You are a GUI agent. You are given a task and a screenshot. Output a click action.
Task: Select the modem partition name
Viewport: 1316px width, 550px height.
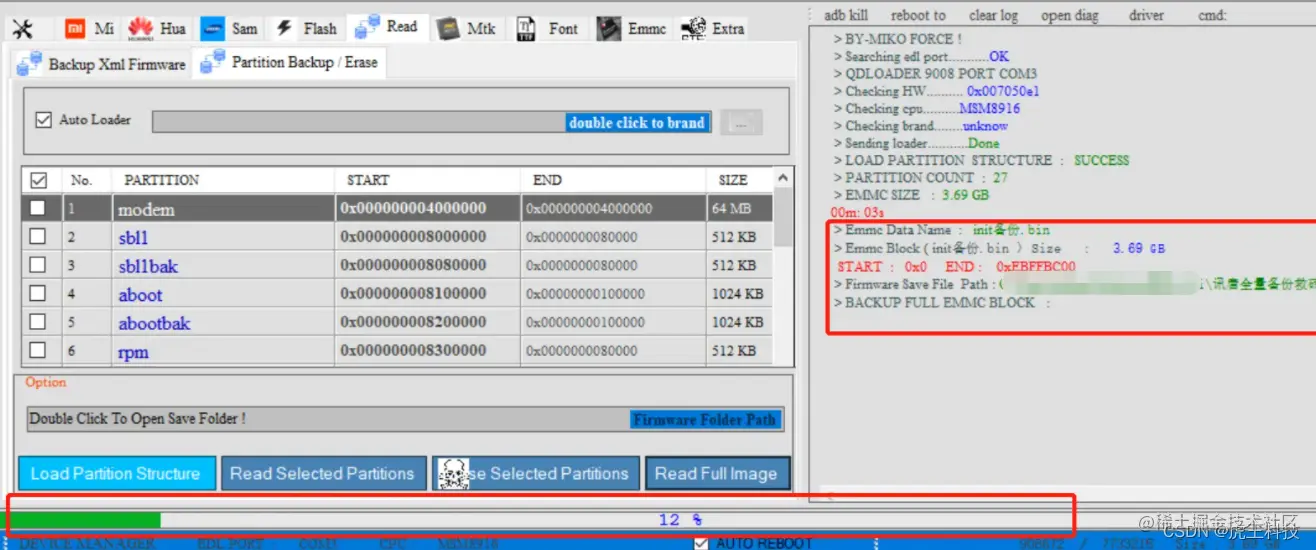click(146, 209)
